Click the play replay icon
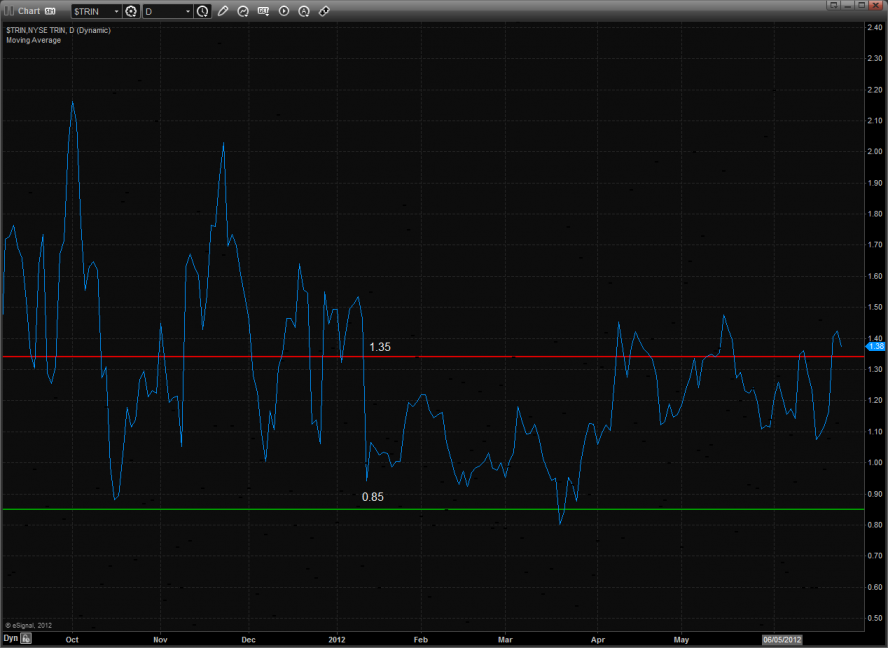 point(284,11)
